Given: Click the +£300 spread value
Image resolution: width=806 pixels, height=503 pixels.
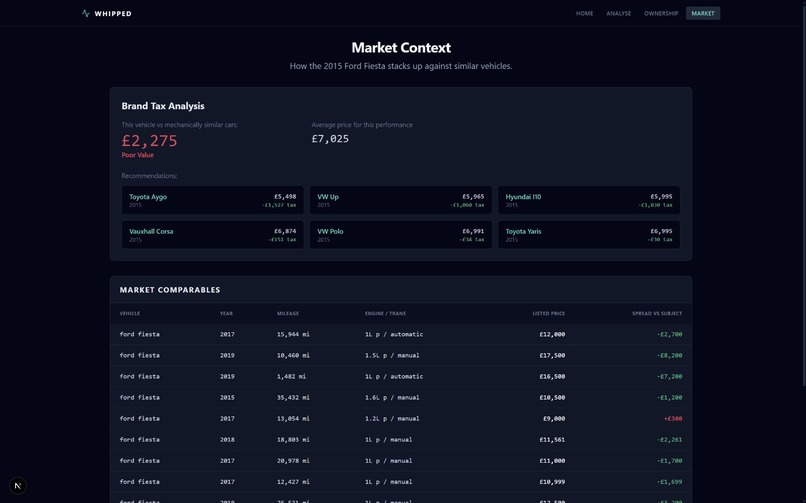Looking at the screenshot, I should [x=673, y=419].
